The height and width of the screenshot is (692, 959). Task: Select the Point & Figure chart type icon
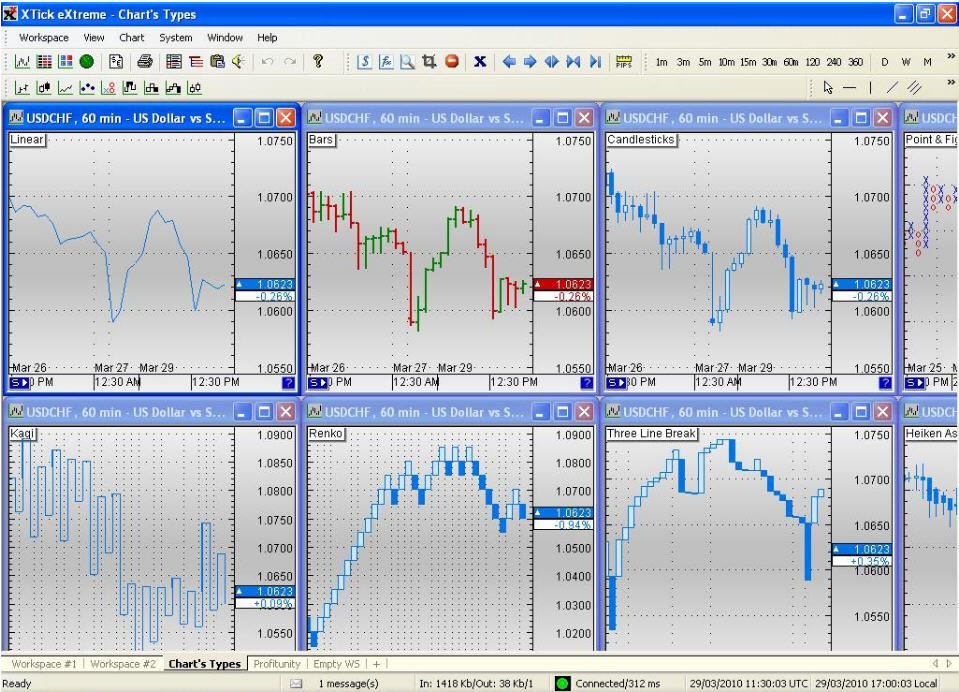click(109, 88)
